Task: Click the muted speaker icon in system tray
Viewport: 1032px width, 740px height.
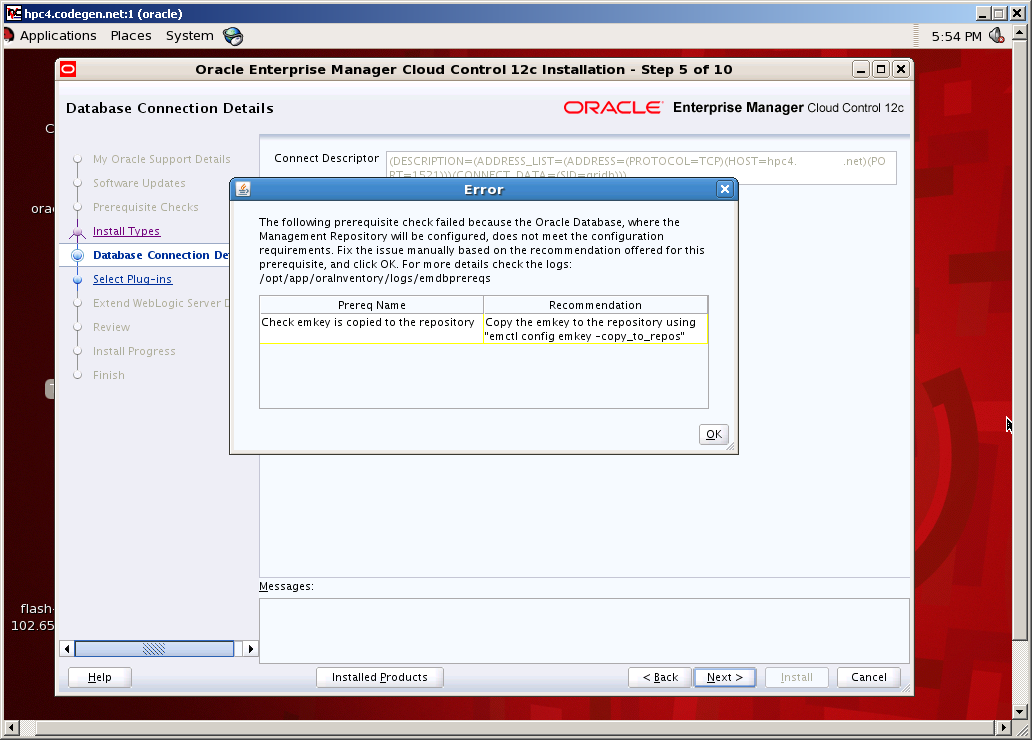Action: click(996, 35)
